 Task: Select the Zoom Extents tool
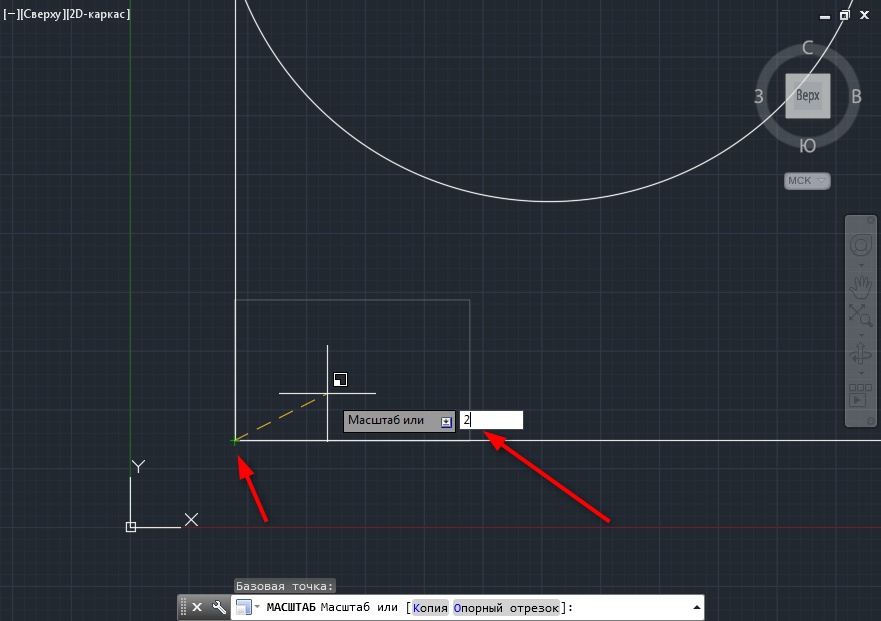click(x=860, y=315)
